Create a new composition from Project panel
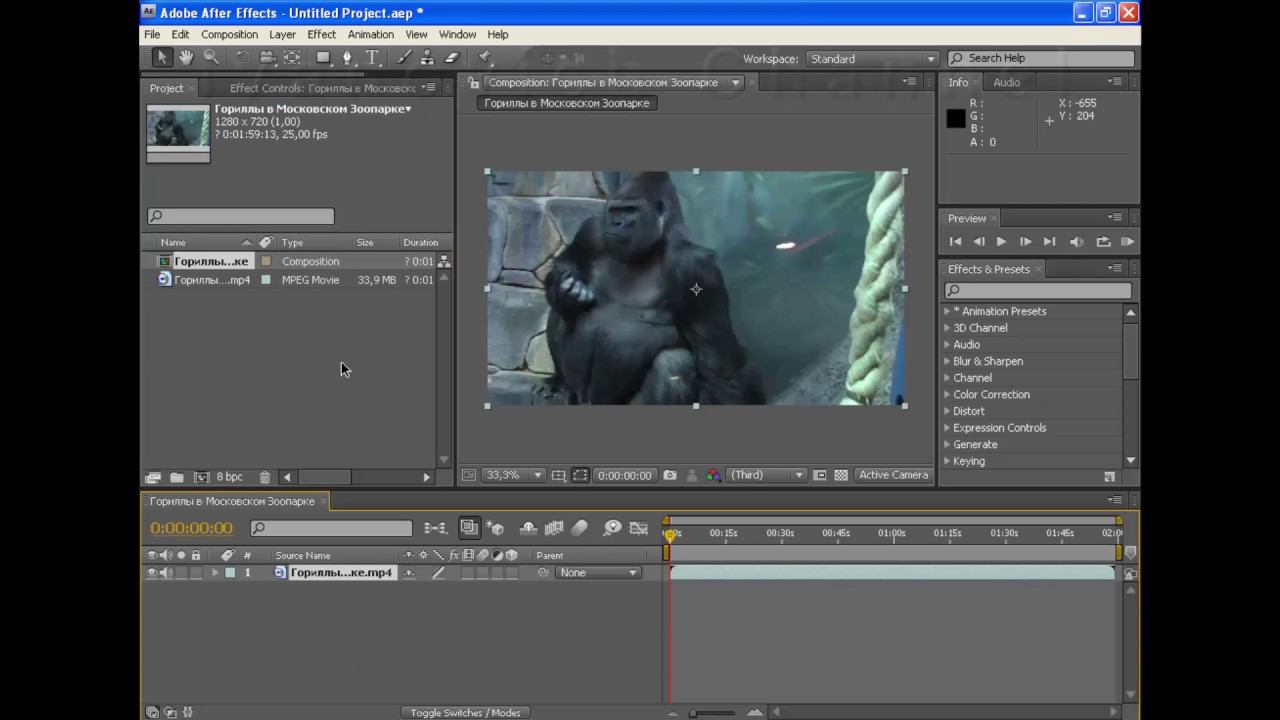 201,477
